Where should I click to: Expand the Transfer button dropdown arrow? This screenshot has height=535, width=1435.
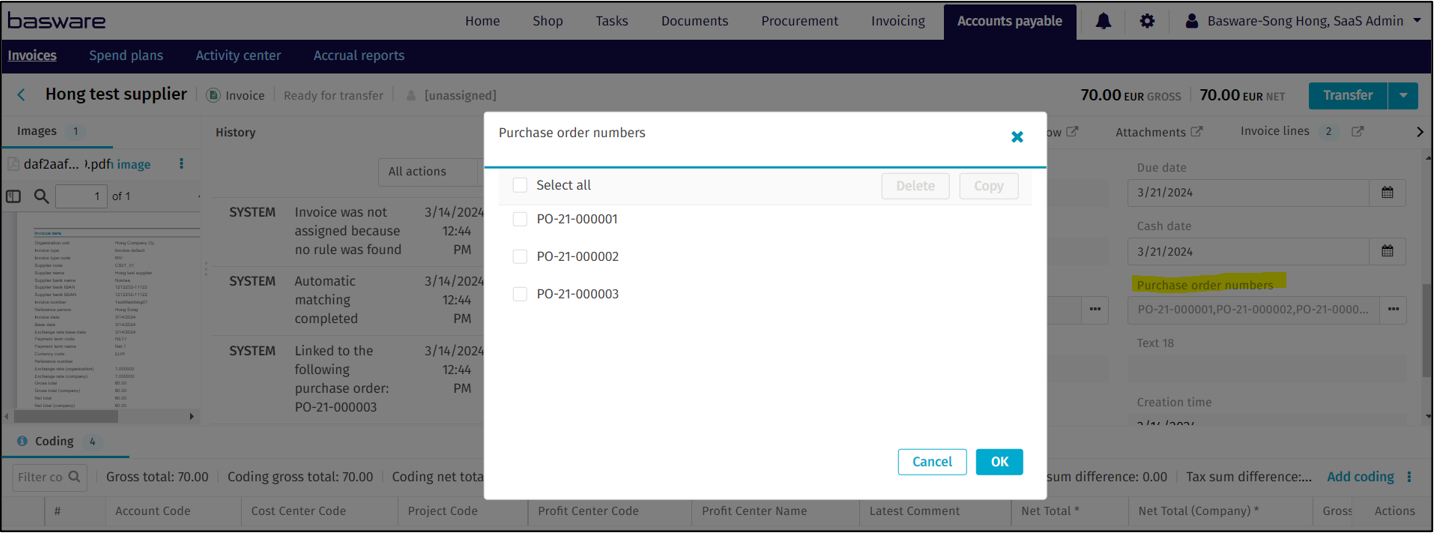[1403, 95]
